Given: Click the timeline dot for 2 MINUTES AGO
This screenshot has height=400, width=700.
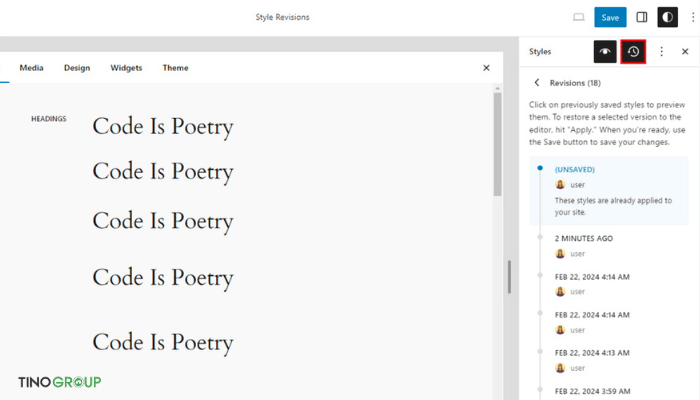Looking at the screenshot, I should tap(540, 237).
